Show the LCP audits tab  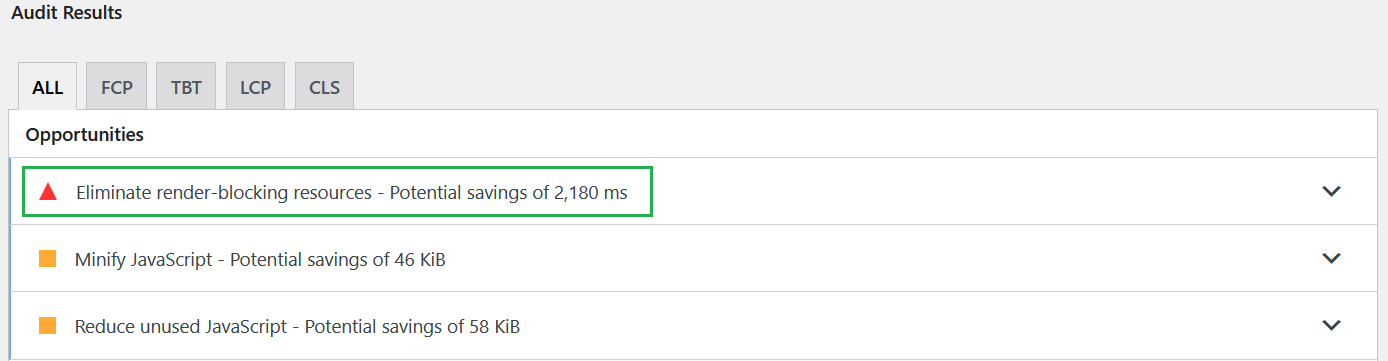pyautogui.click(x=255, y=87)
